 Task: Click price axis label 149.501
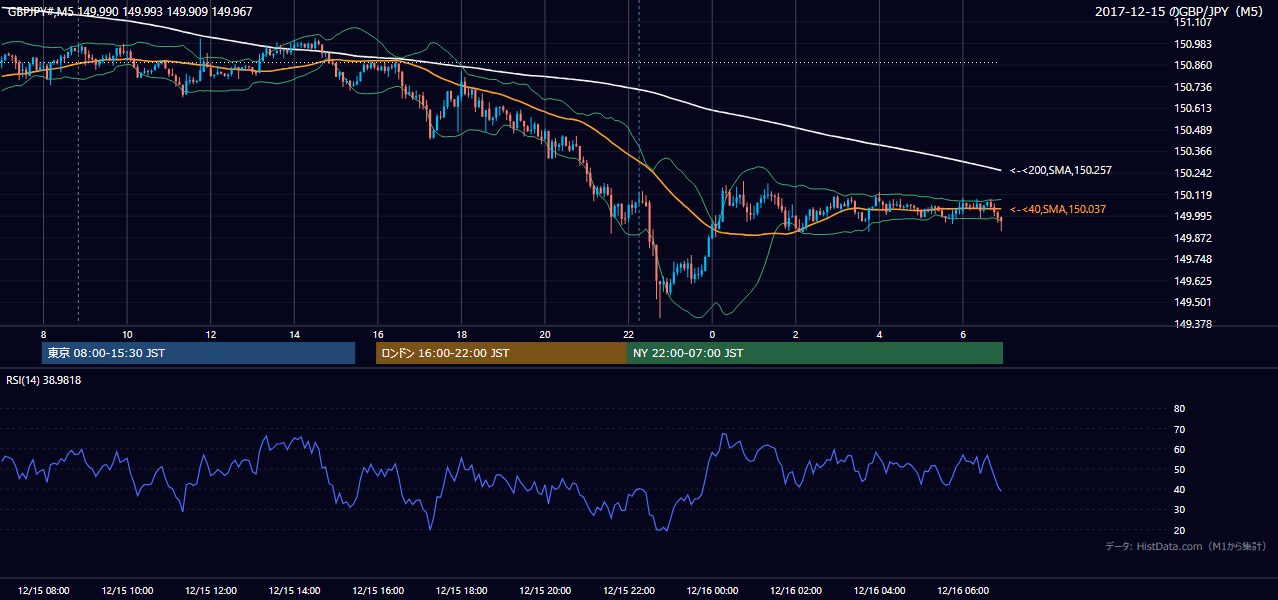point(1193,302)
